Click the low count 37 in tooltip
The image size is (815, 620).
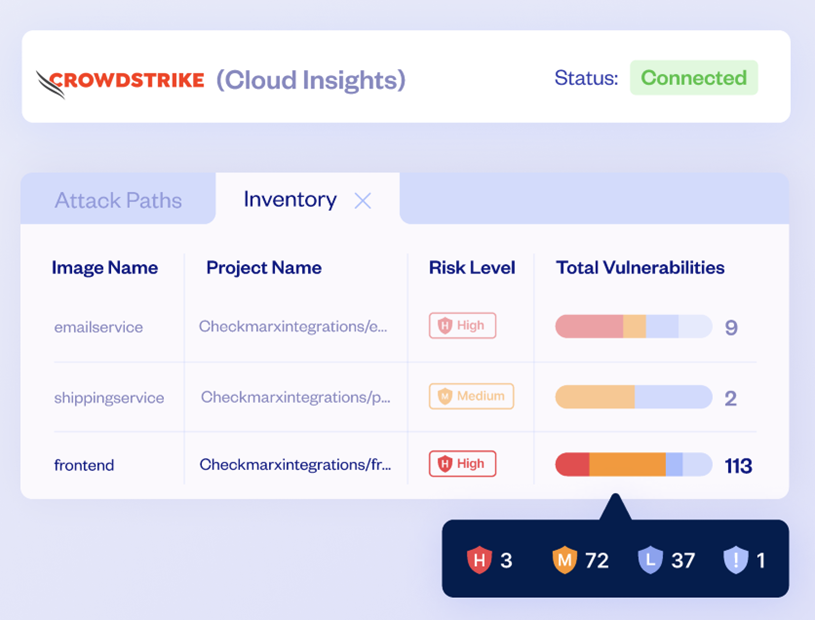[683, 561]
